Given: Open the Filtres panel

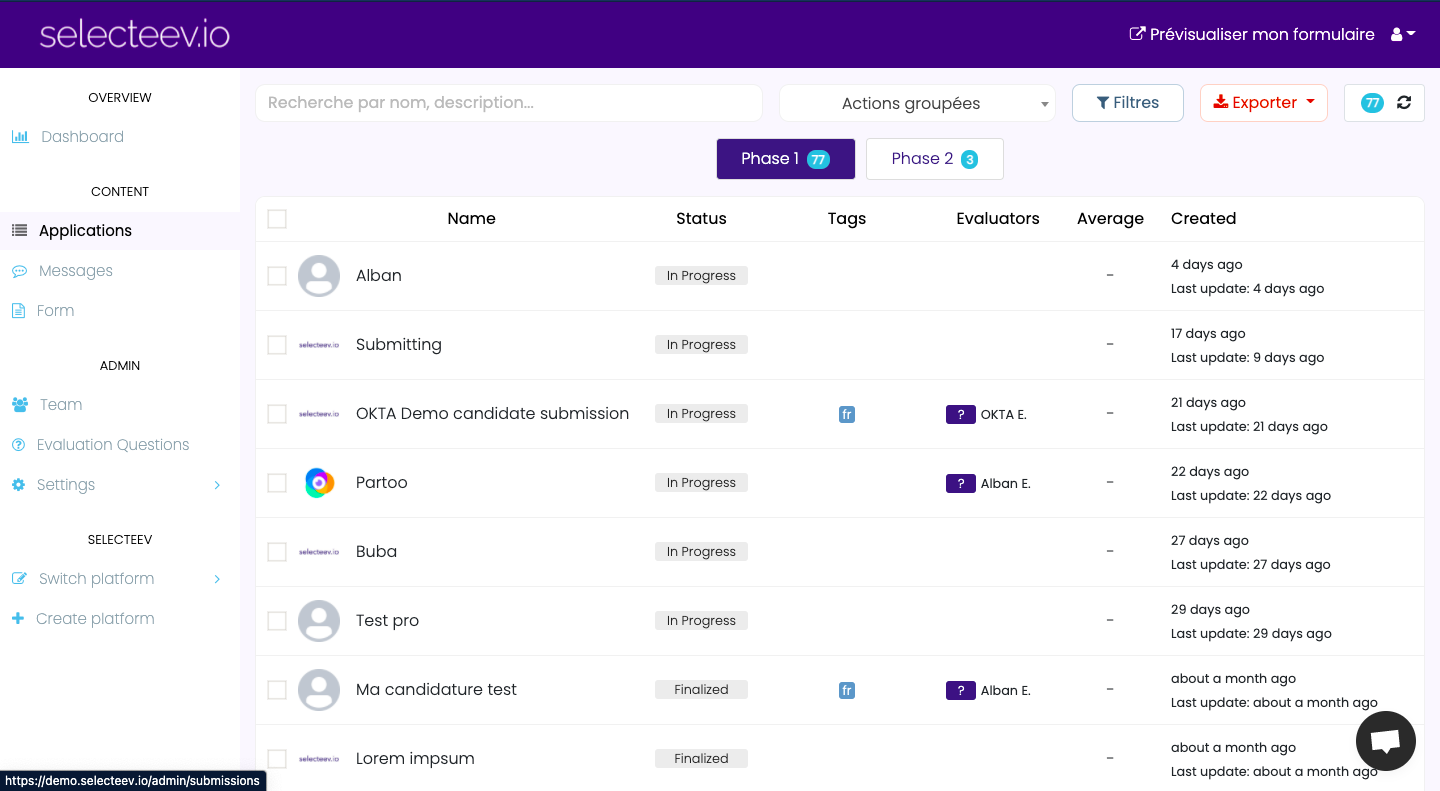Looking at the screenshot, I should [1127, 102].
